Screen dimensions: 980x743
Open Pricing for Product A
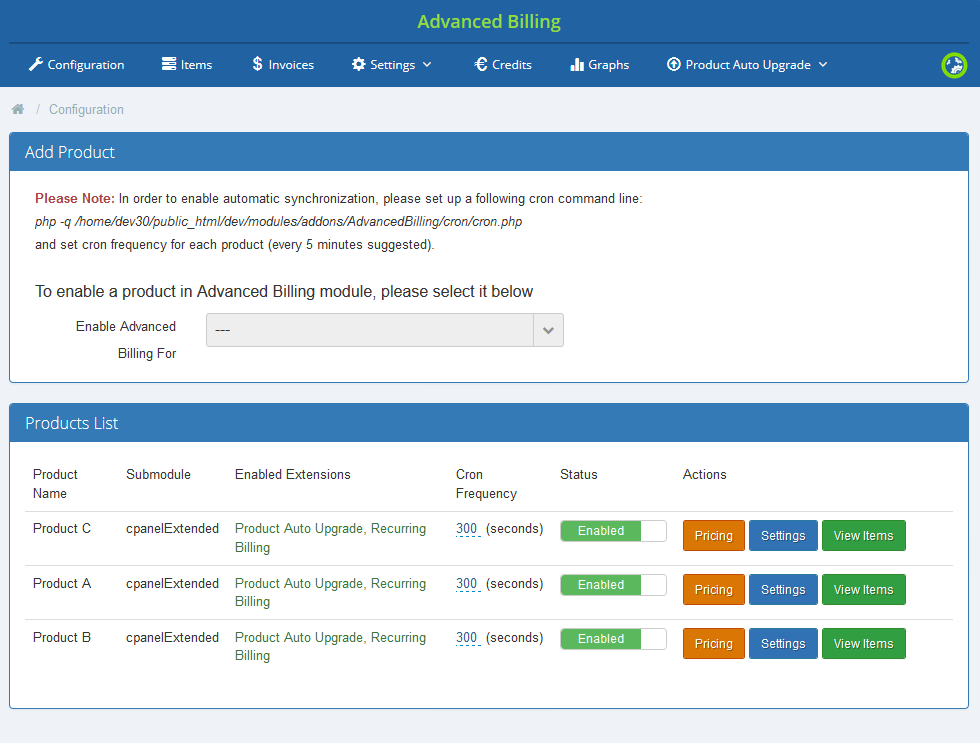(714, 589)
